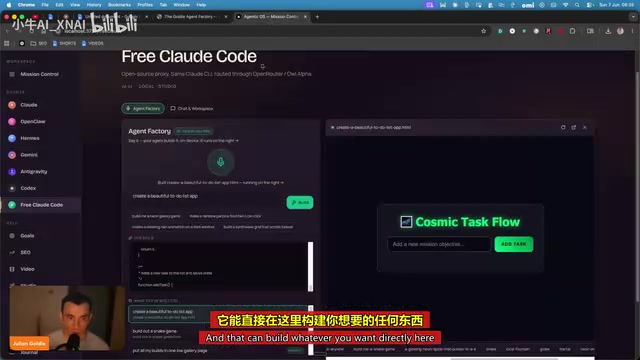
Task: Close the preview panel
Action: pyautogui.click(x=584, y=127)
